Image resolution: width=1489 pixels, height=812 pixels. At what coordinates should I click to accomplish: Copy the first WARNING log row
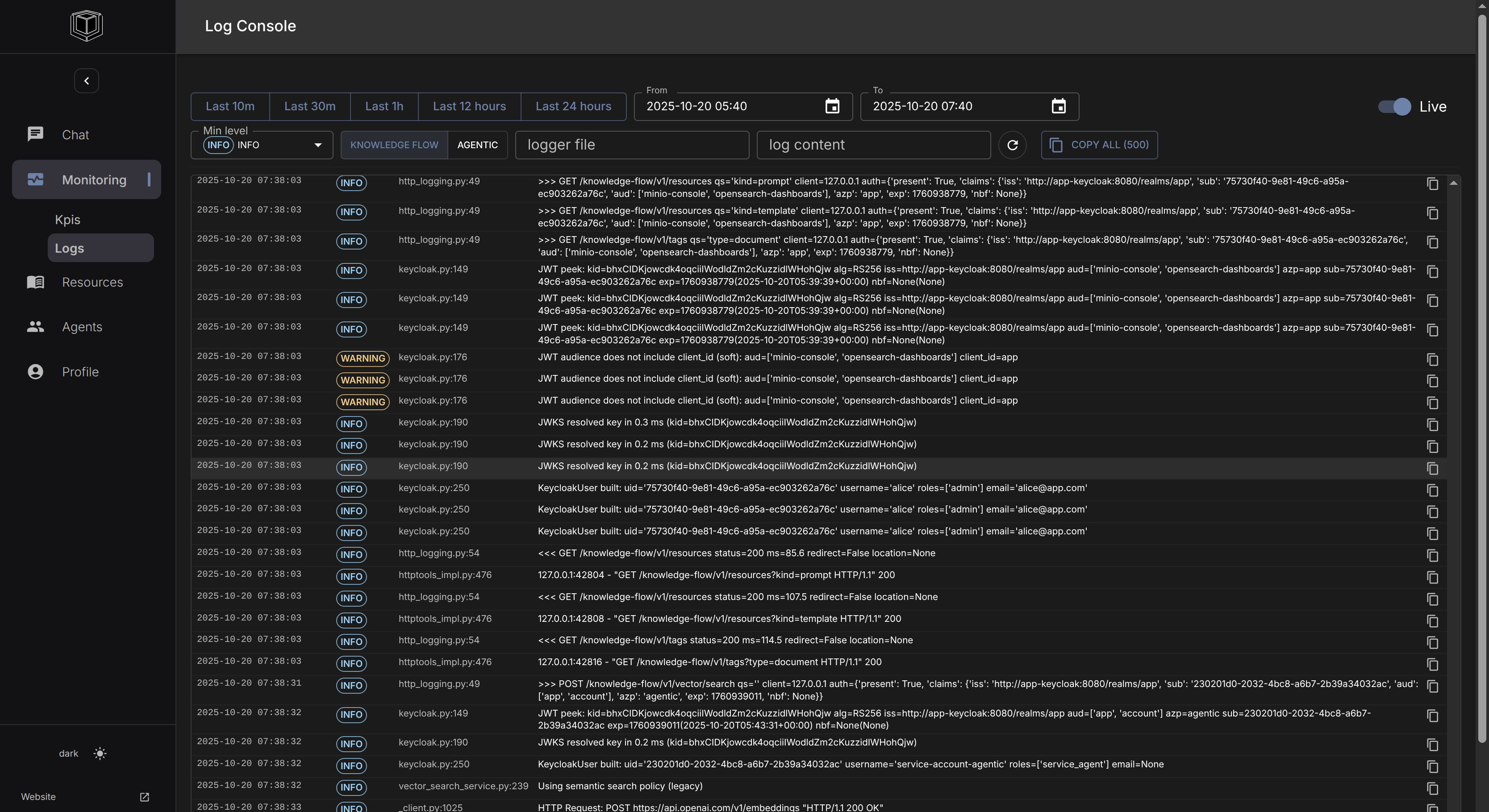1432,359
